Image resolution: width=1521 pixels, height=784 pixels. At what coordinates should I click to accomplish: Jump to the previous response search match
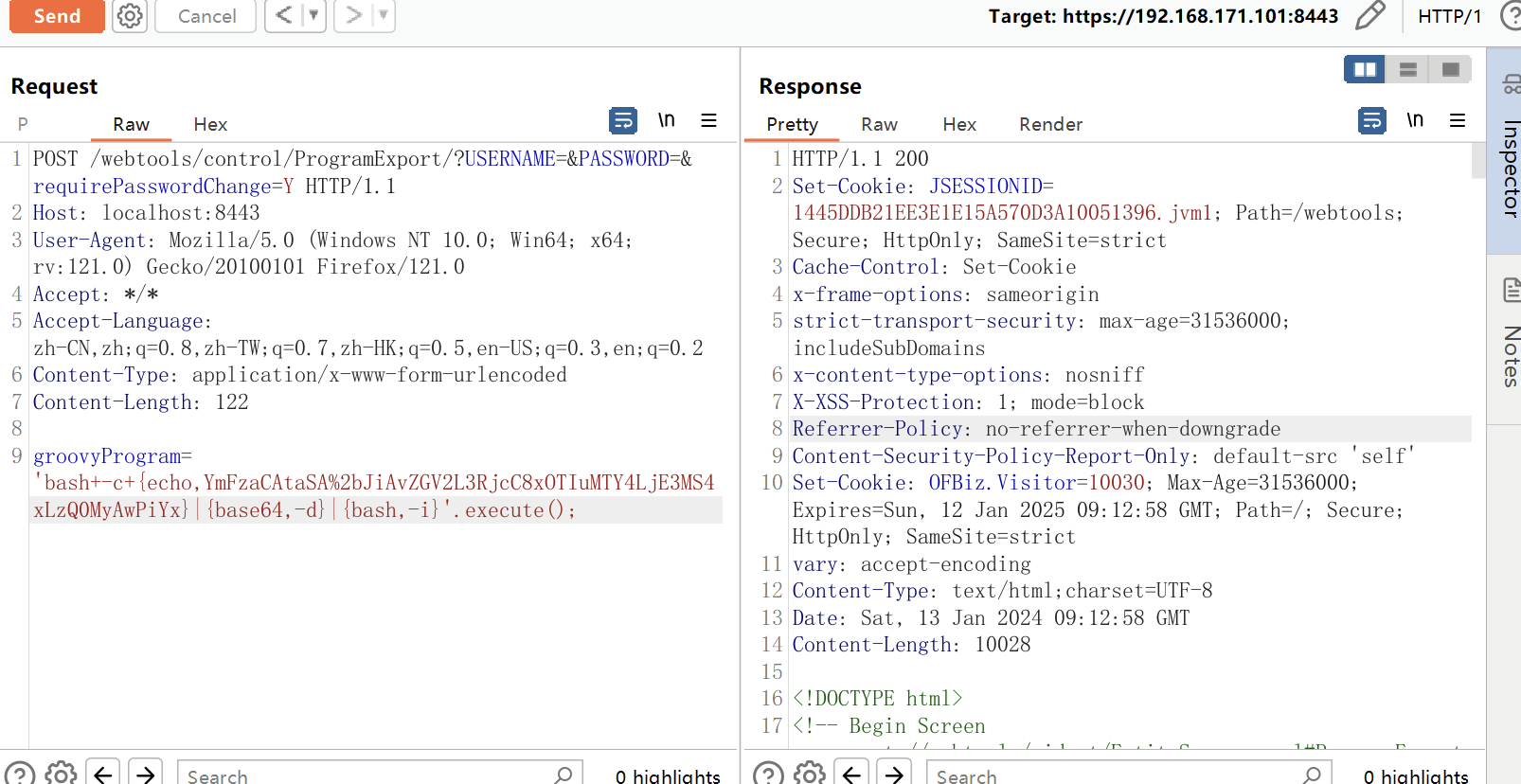click(x=851, y=774)
